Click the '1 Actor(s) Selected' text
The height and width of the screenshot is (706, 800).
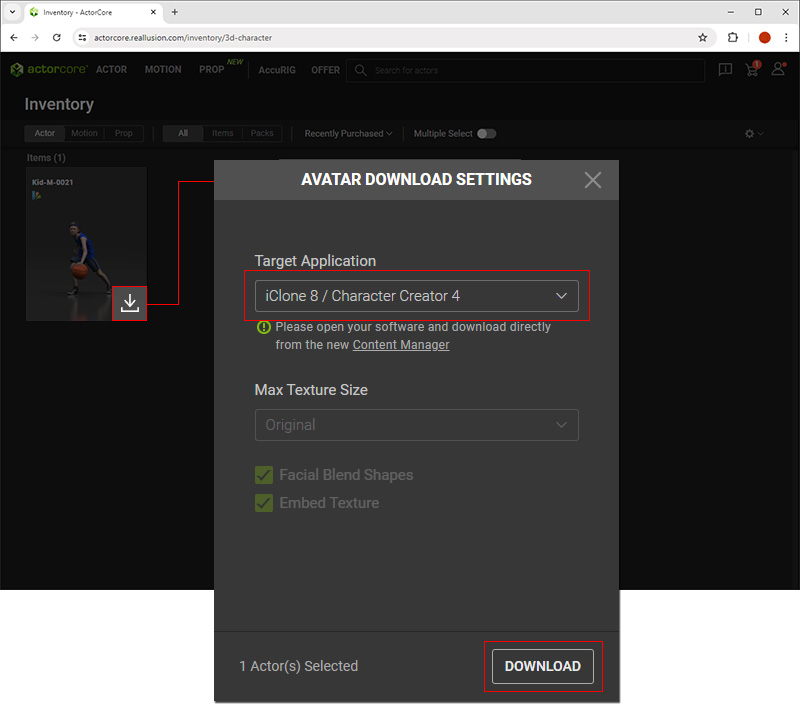coord(298,666)
